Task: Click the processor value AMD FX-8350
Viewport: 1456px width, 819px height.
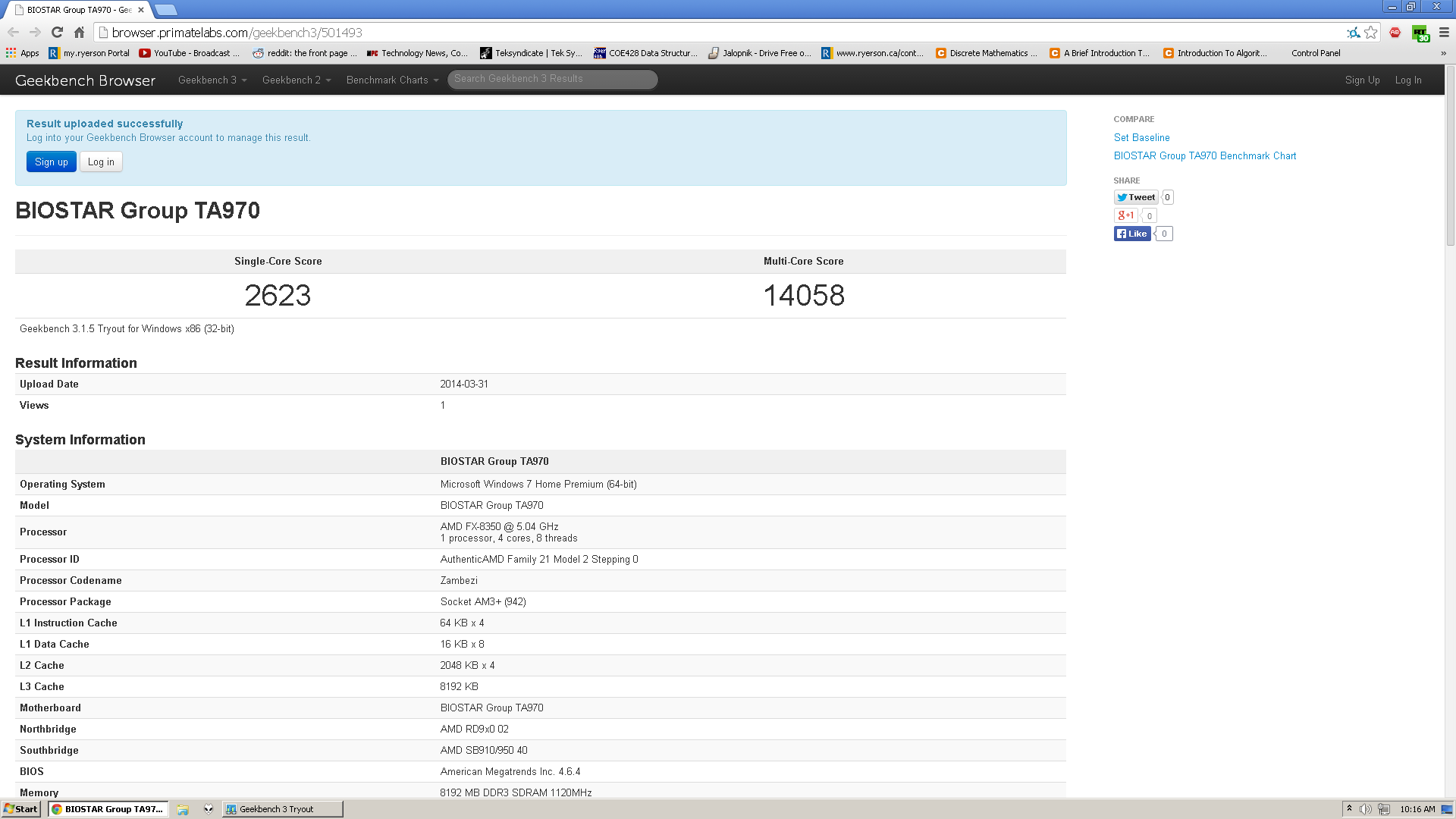Action: (x=500, y=526)
